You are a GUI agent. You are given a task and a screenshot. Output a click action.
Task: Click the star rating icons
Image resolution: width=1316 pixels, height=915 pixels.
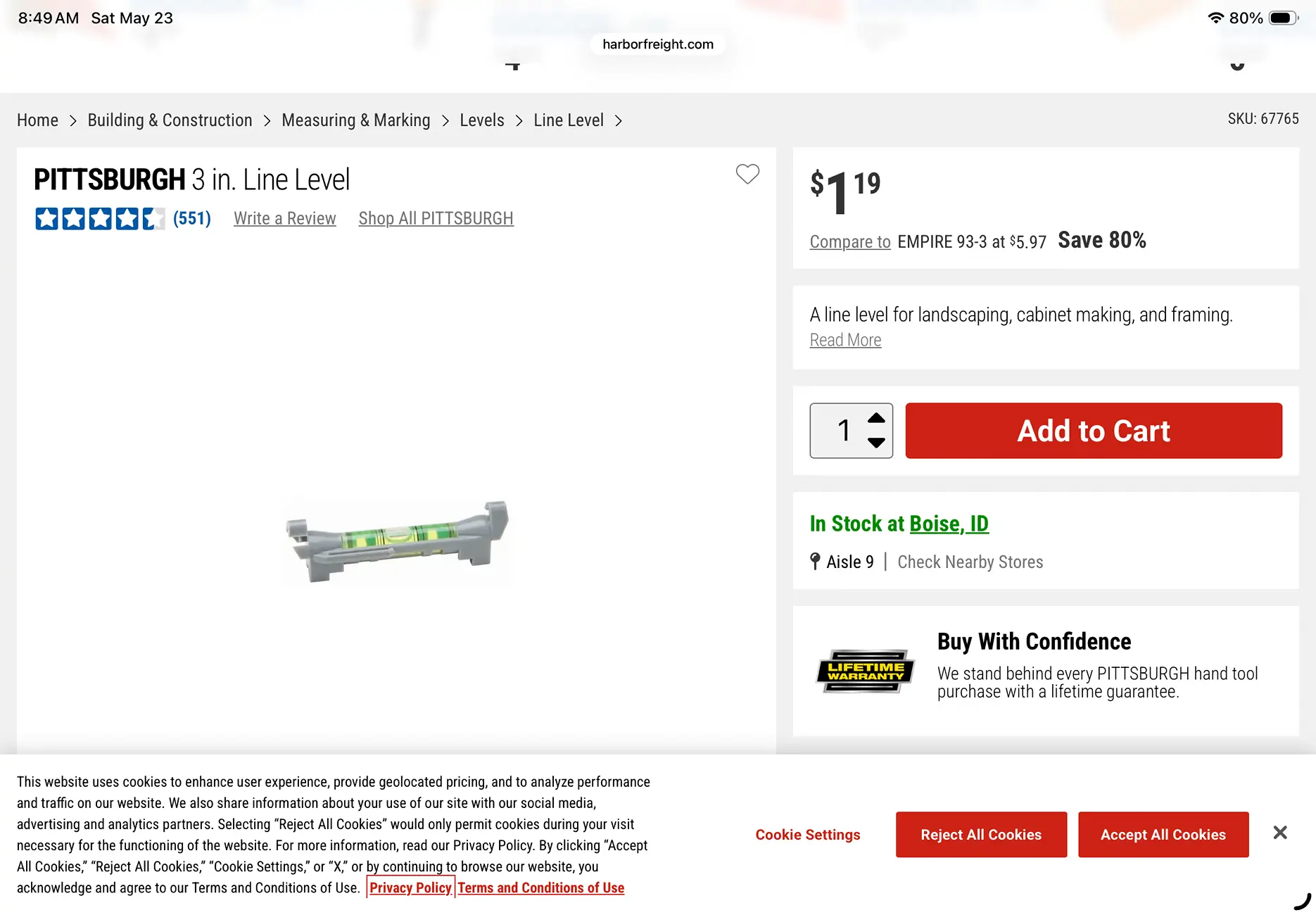(100, 219)
